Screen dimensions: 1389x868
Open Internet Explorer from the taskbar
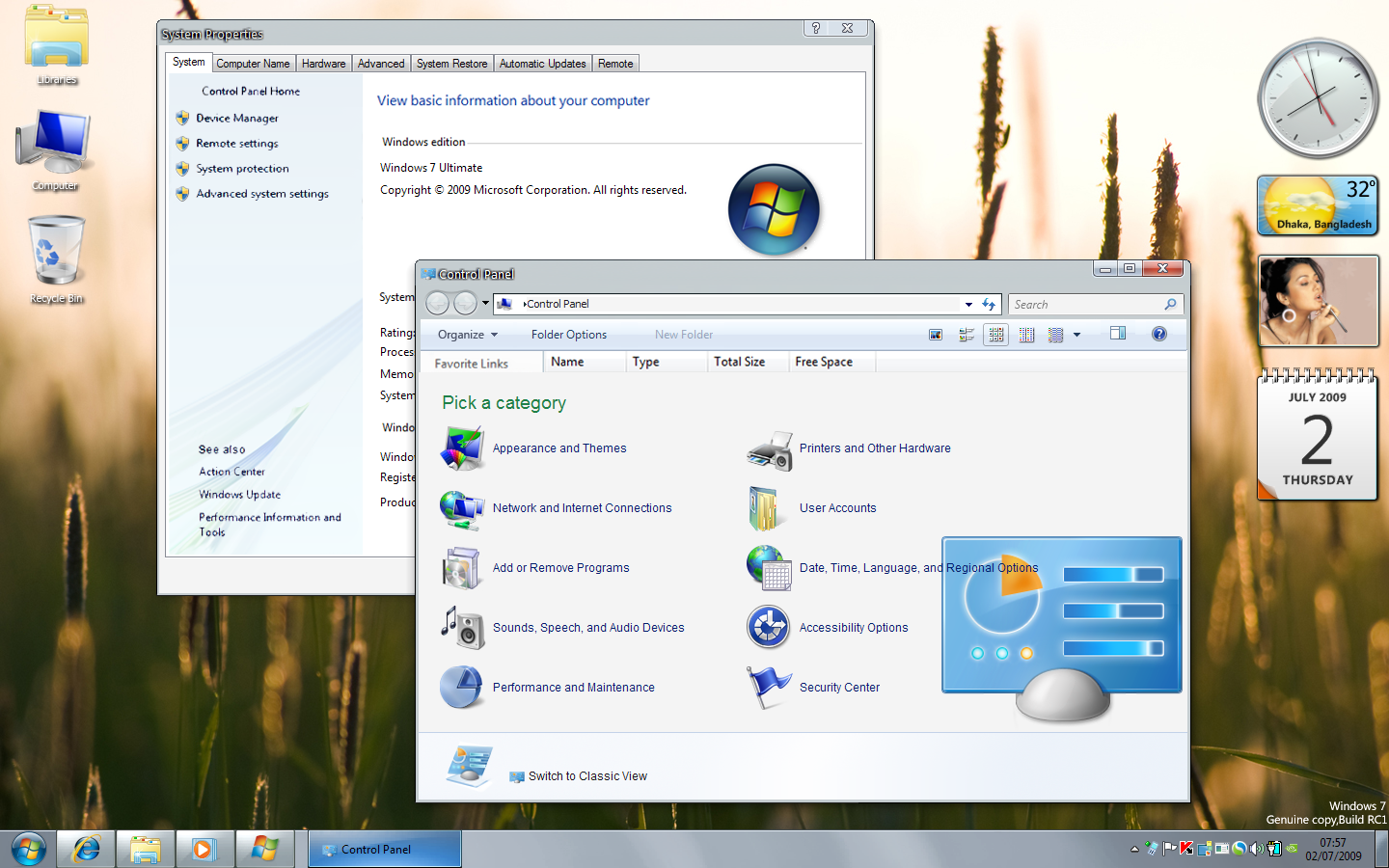click(x=87, y=849)
